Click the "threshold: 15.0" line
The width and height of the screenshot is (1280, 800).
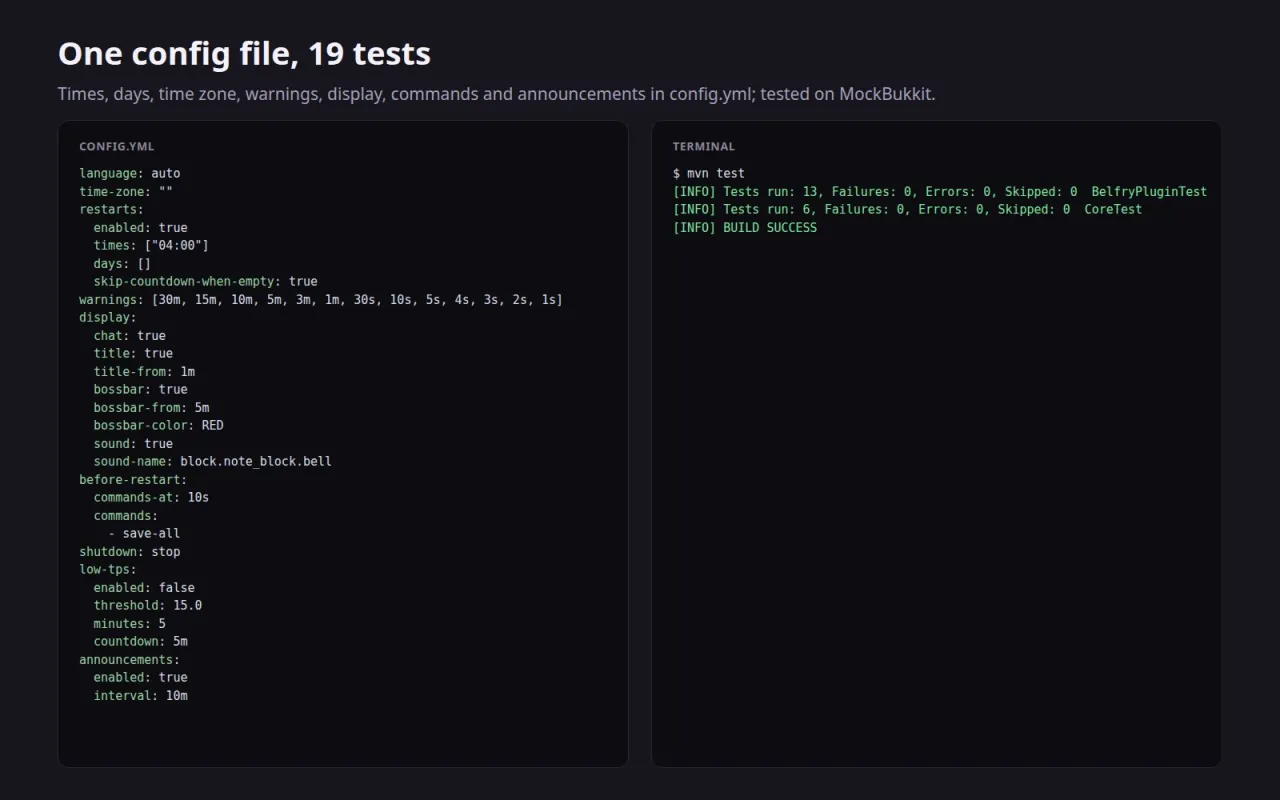pos(148,605)
